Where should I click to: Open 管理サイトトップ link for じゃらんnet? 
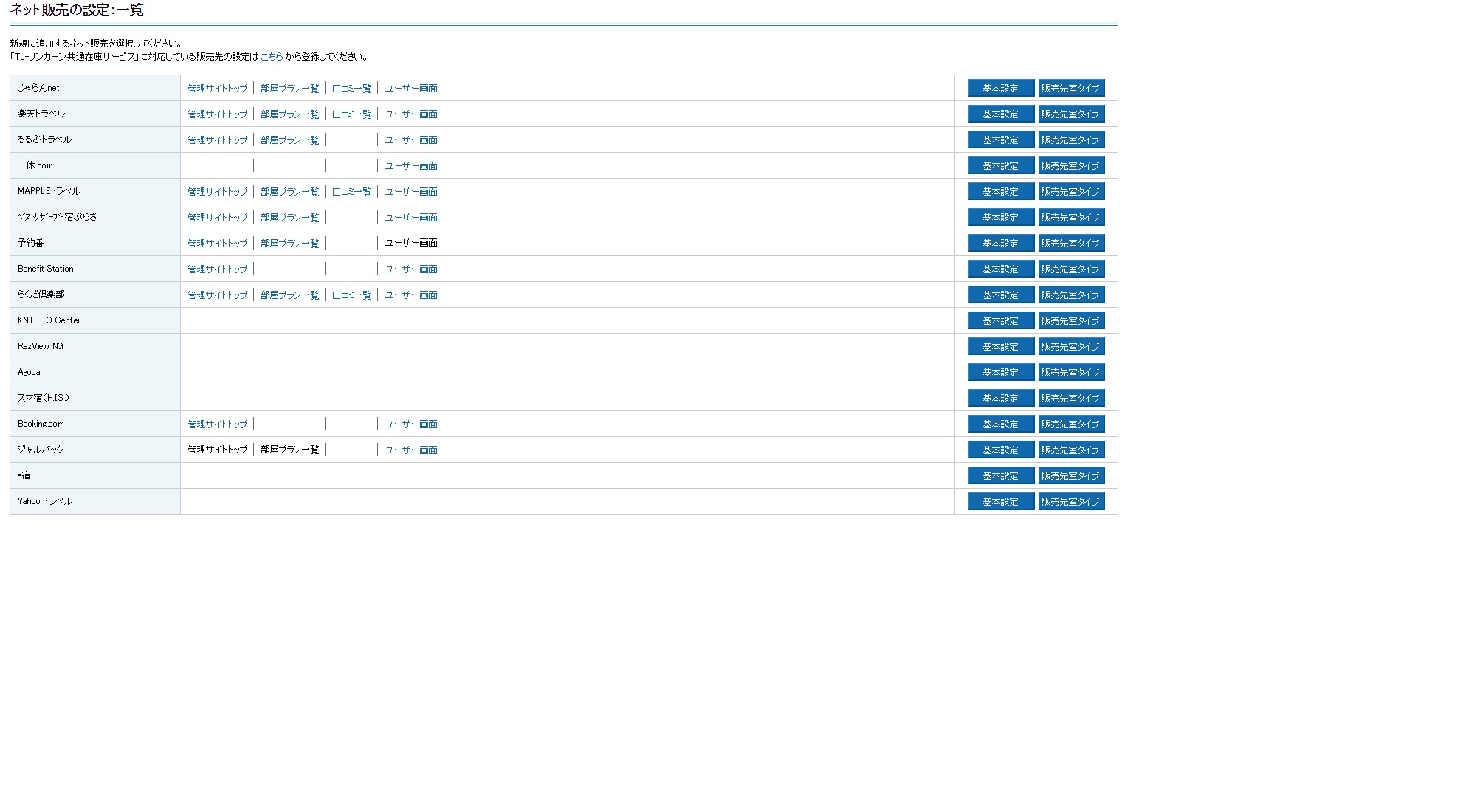click(217, 89)
